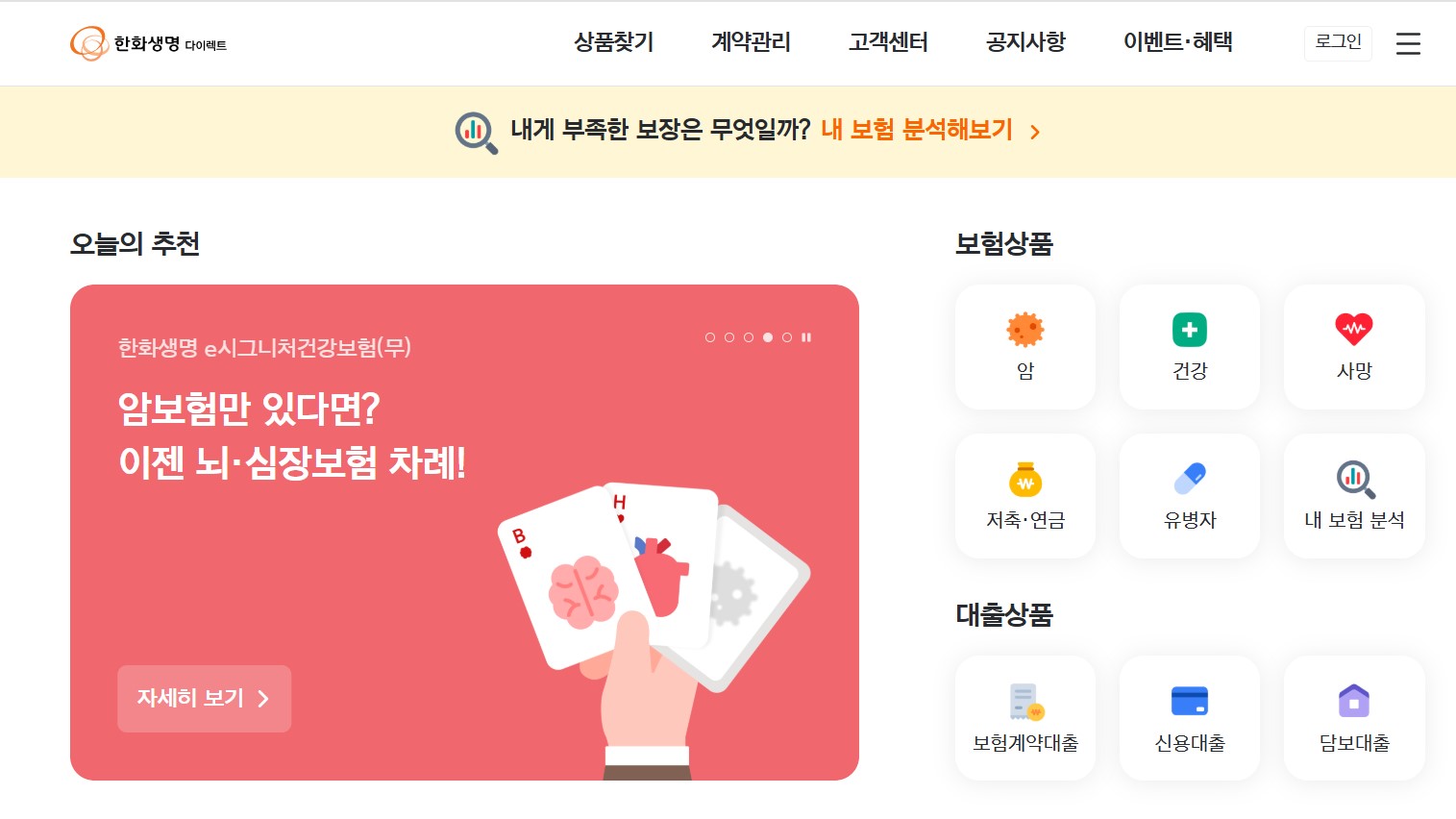1456x819 pixels.
Task: Open the 신용대출 credit card icon
Action: tap(1190, 702)
